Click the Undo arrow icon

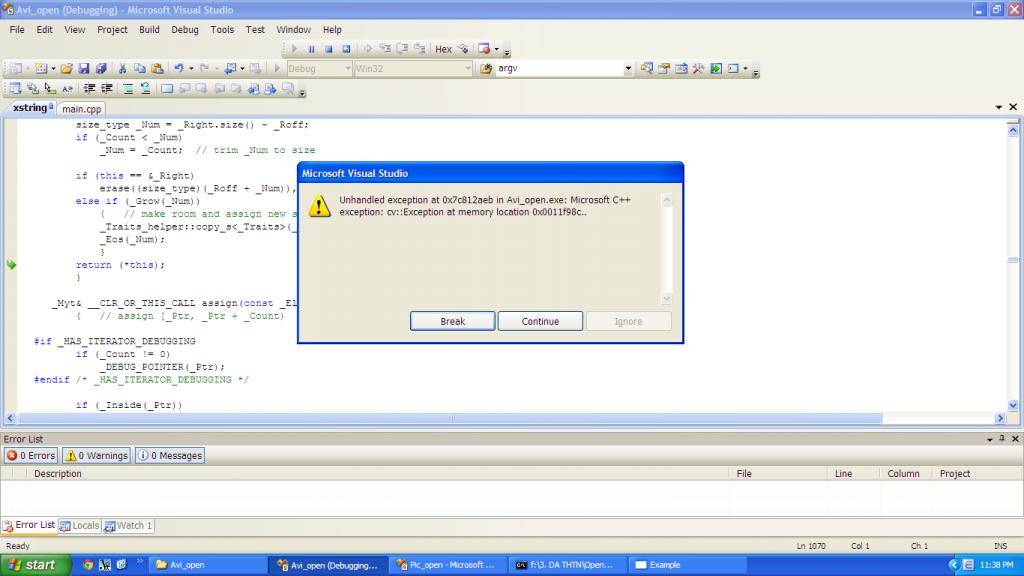(178, 69)
